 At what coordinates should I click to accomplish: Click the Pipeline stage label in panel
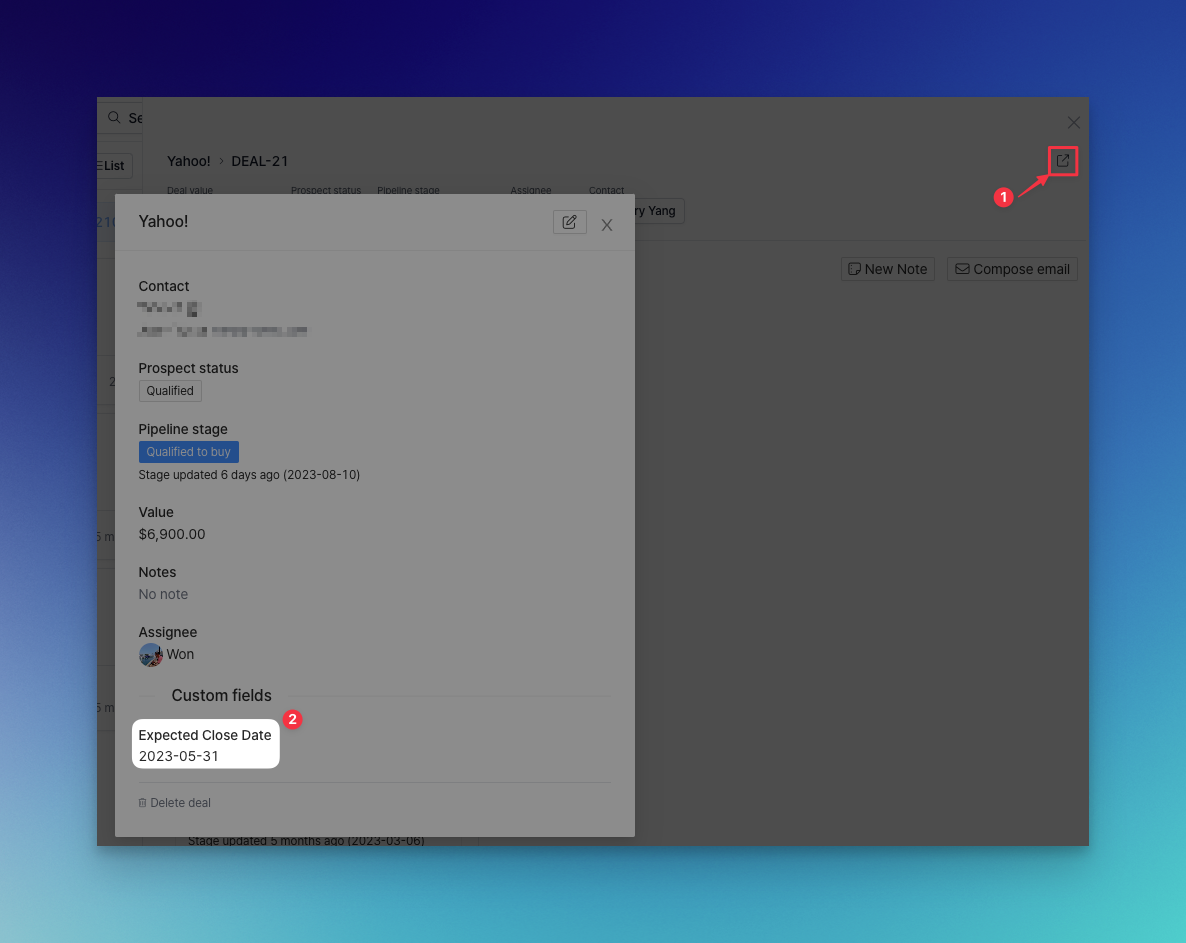click(183, 430)
